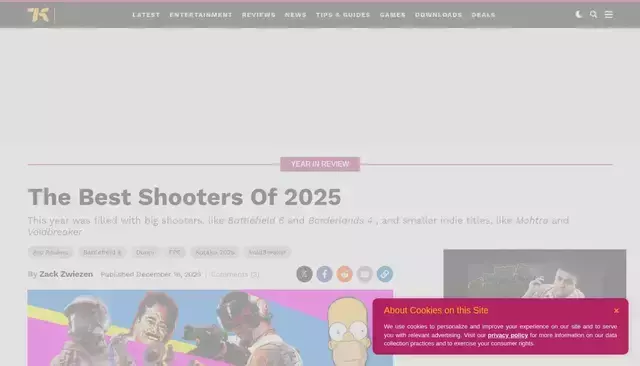
Task: Open the privacy policy link
Action: click(x=508, y=335)
